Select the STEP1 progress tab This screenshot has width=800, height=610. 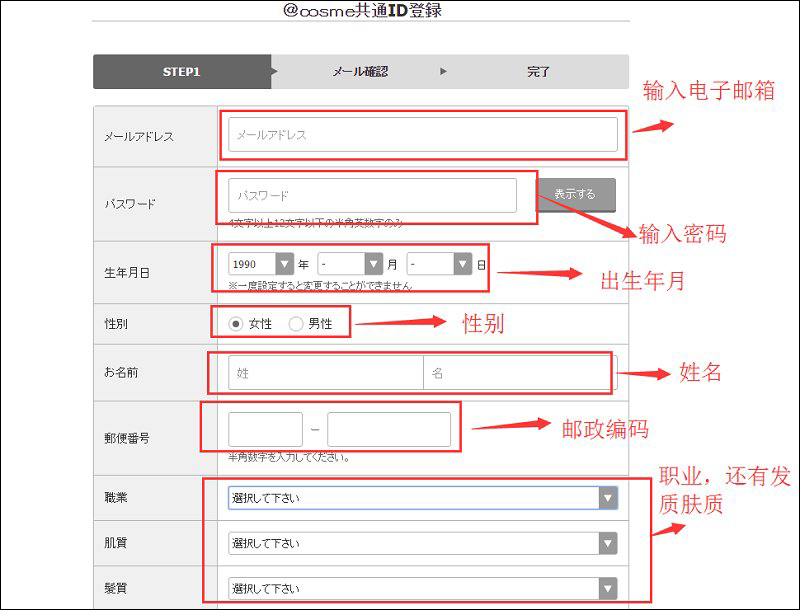point(181,72)
